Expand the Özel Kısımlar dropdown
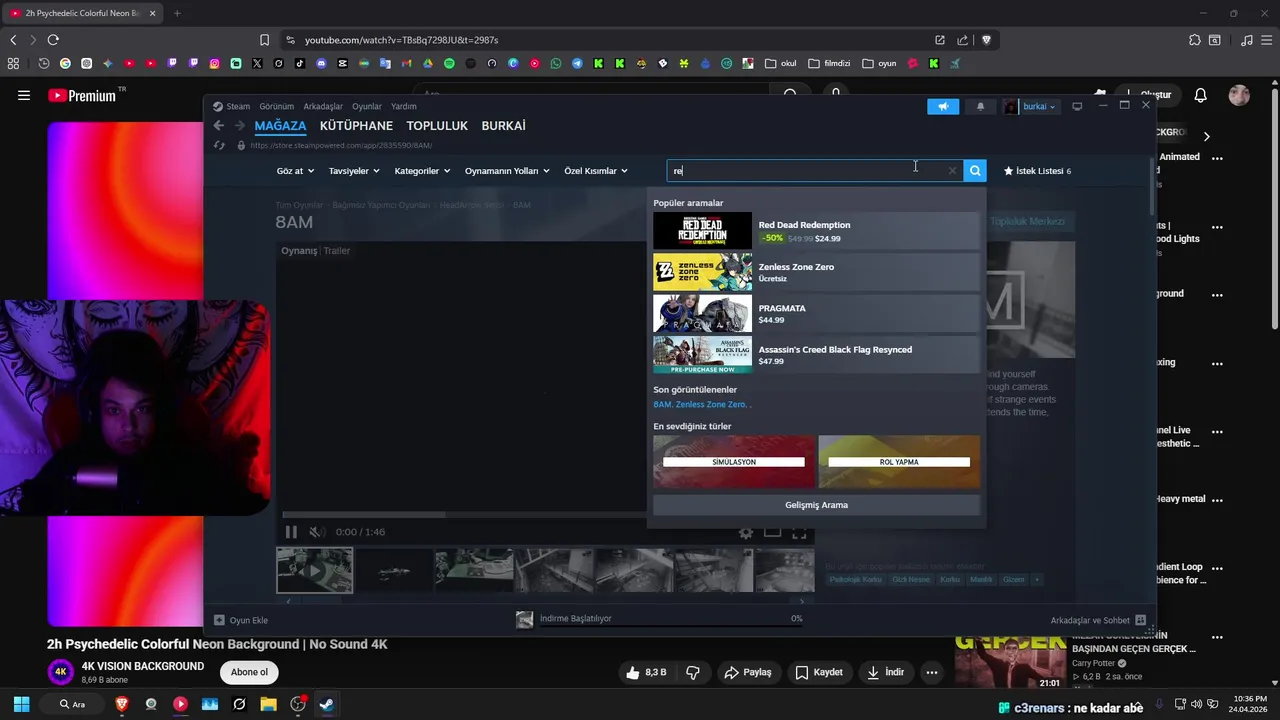 [596, 171]
